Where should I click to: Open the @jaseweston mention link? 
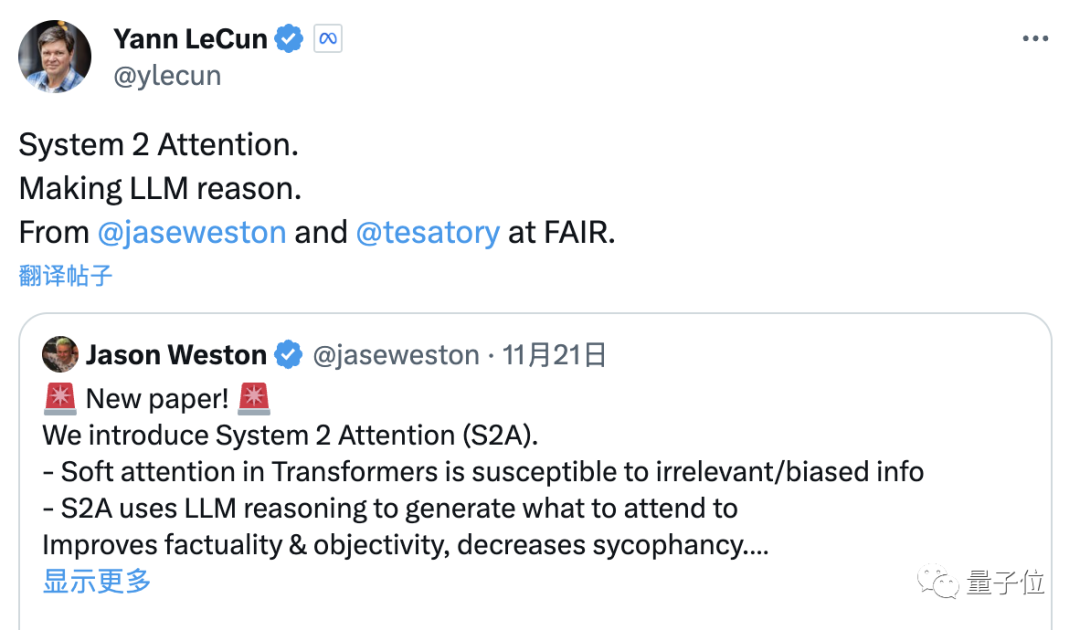pyautogui.click(x=191, y=232)
